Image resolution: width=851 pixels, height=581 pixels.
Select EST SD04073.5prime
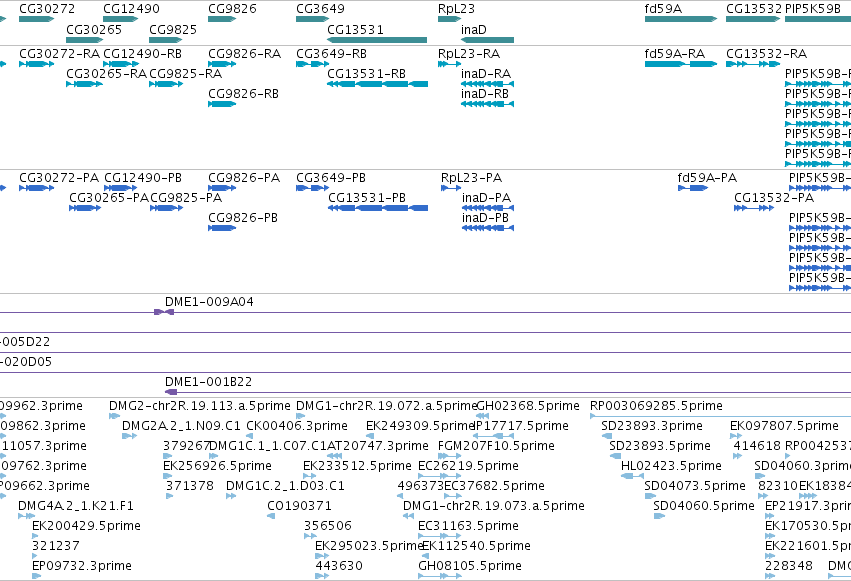click(x=650, y=496)
